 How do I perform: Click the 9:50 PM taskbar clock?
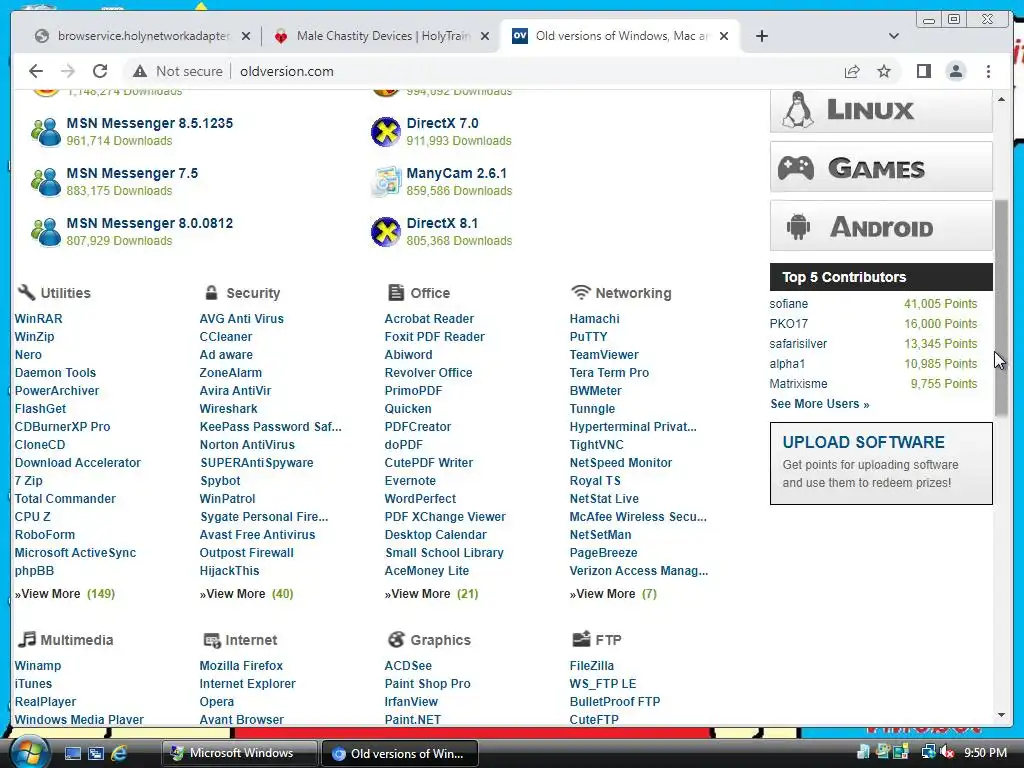point(985,752)
